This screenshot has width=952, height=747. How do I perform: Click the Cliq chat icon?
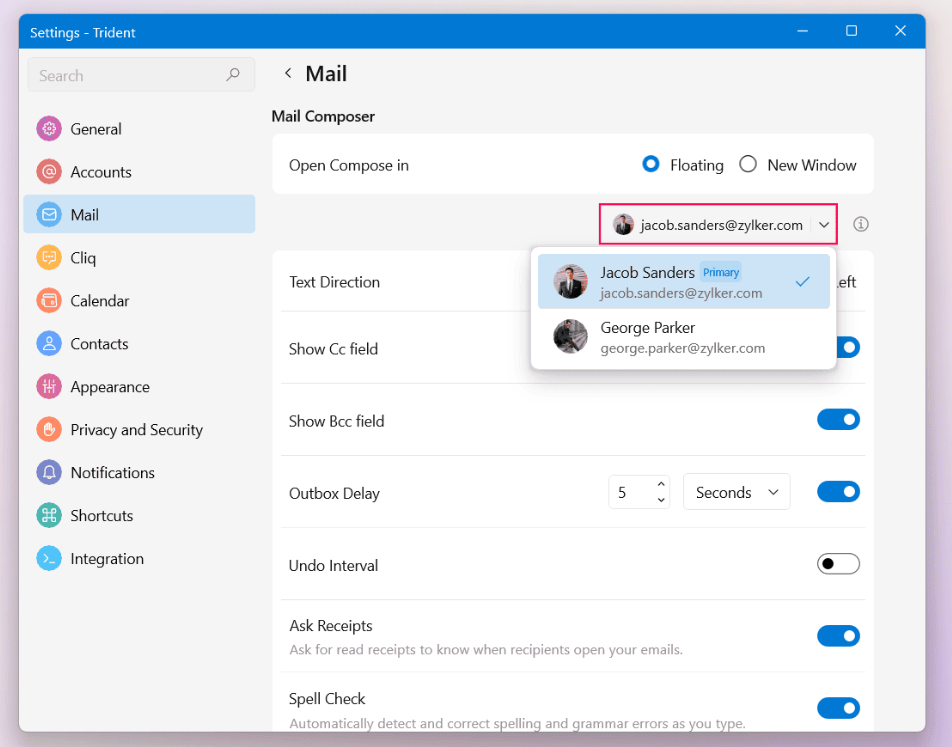[49, 258]
